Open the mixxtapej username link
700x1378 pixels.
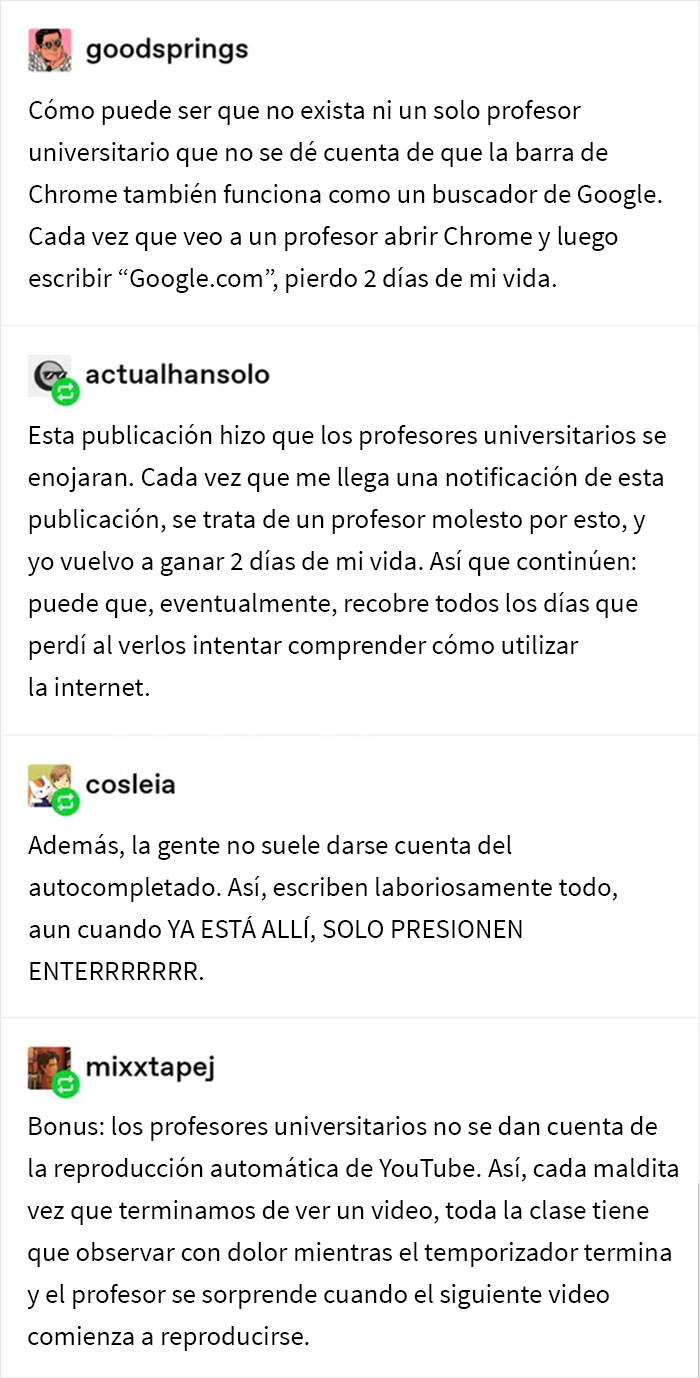pyautogui.click(x=150, y=1067)
